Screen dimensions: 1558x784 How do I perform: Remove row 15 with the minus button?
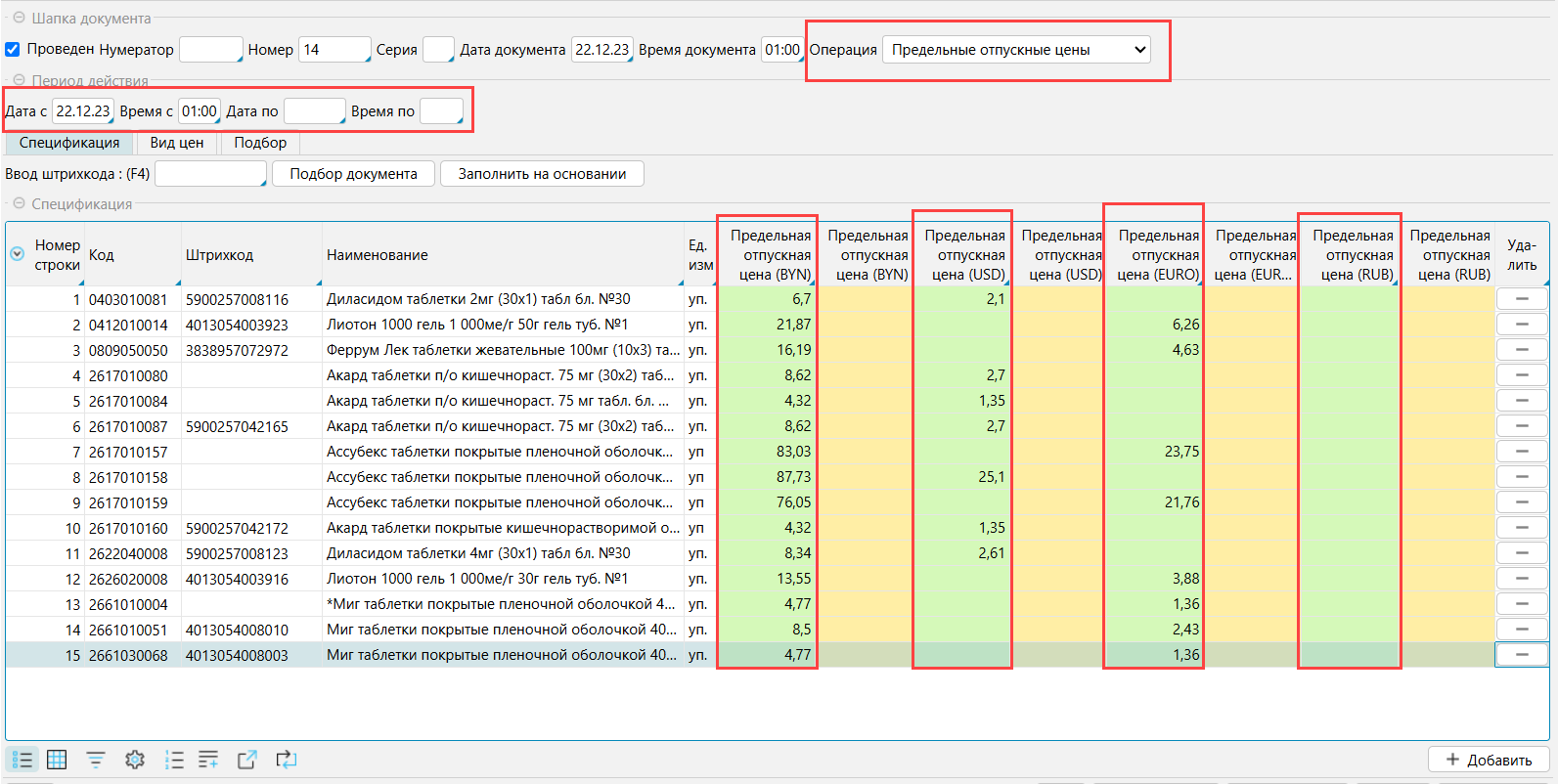point(1521,655)
